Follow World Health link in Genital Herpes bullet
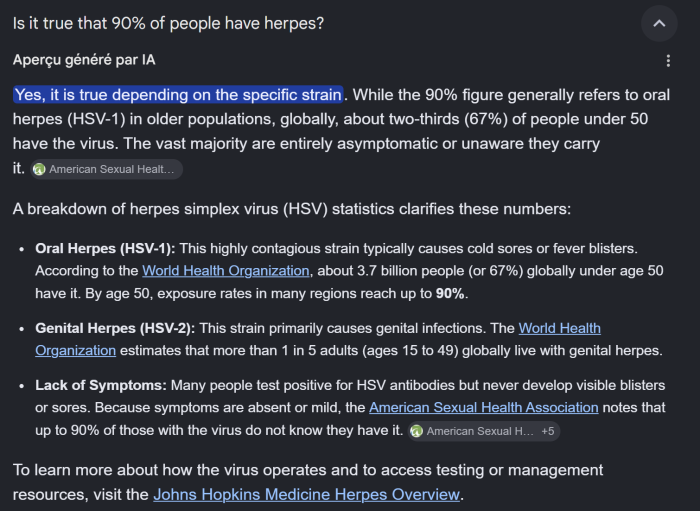 pyautogui.click(x=559, y=328)
